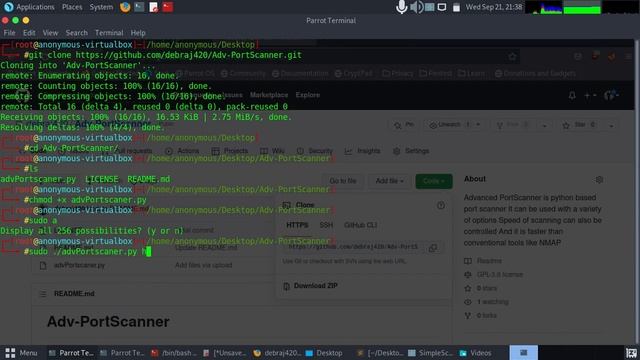Open the System menu

point(101,7)
